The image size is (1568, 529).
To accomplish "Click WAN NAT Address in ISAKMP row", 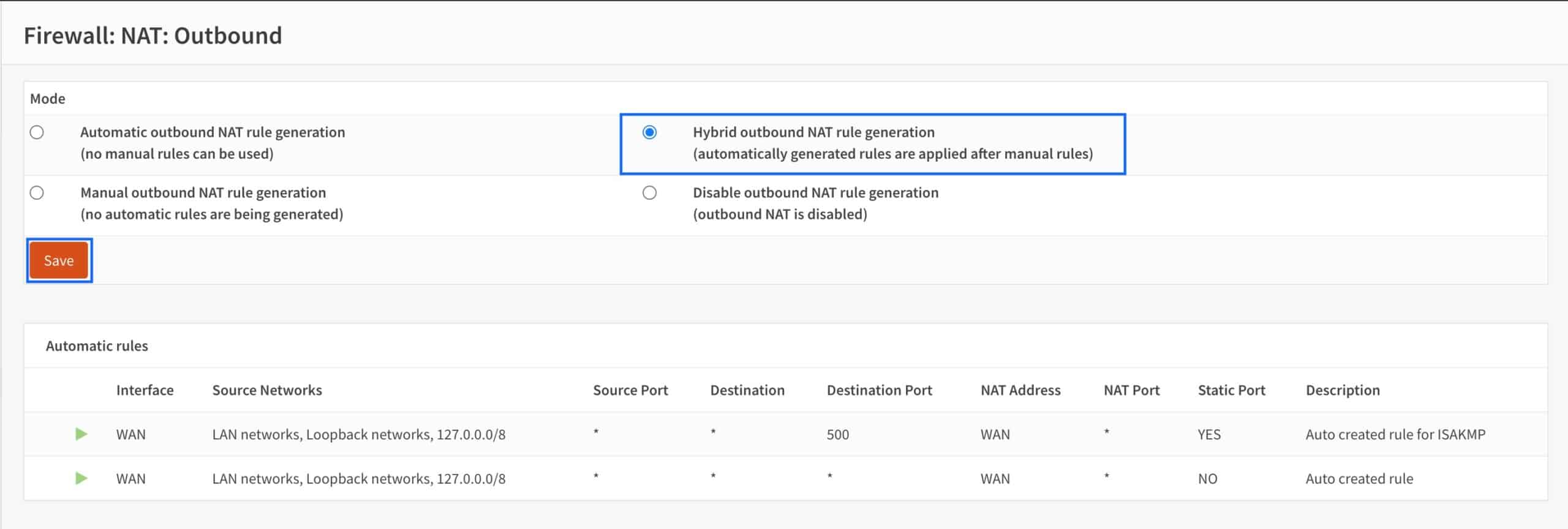I will click(x=995, y=435).
